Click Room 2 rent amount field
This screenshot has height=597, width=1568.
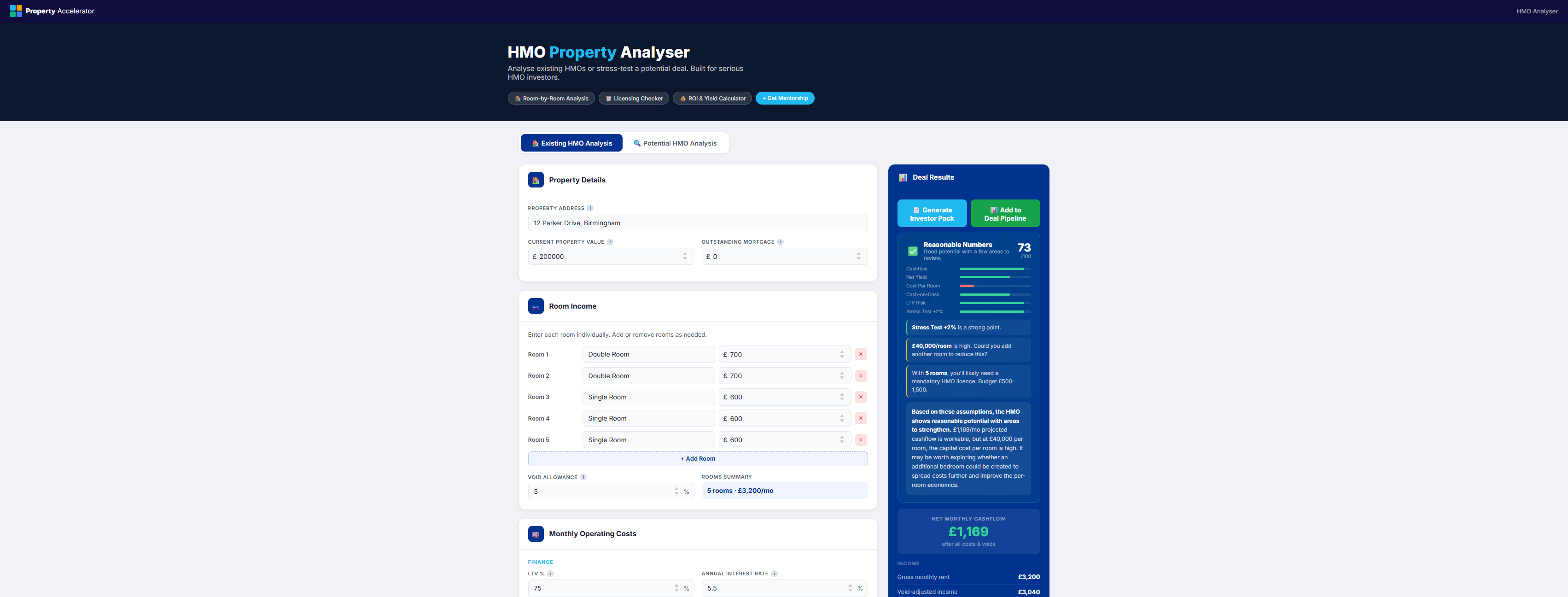785,376
